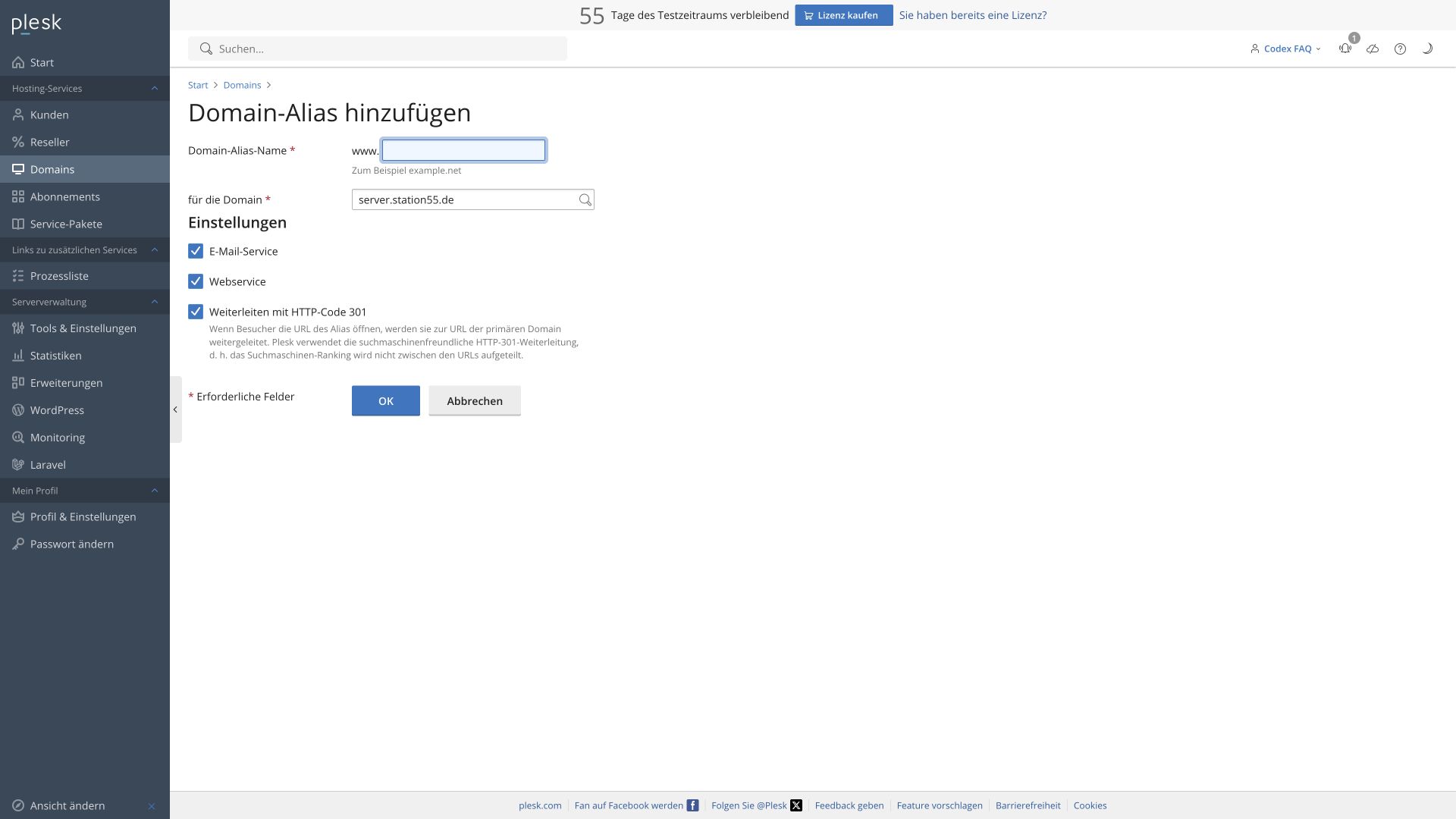
Task: Confirm with the OK button
Action: [x=385, y=400]
